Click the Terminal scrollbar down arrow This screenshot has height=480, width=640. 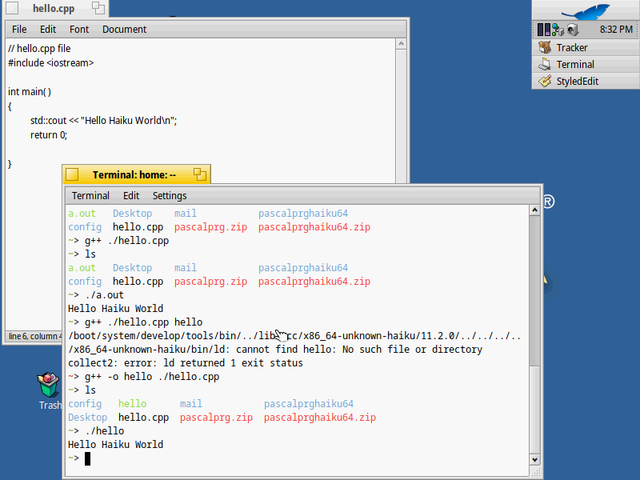point(535,460)
